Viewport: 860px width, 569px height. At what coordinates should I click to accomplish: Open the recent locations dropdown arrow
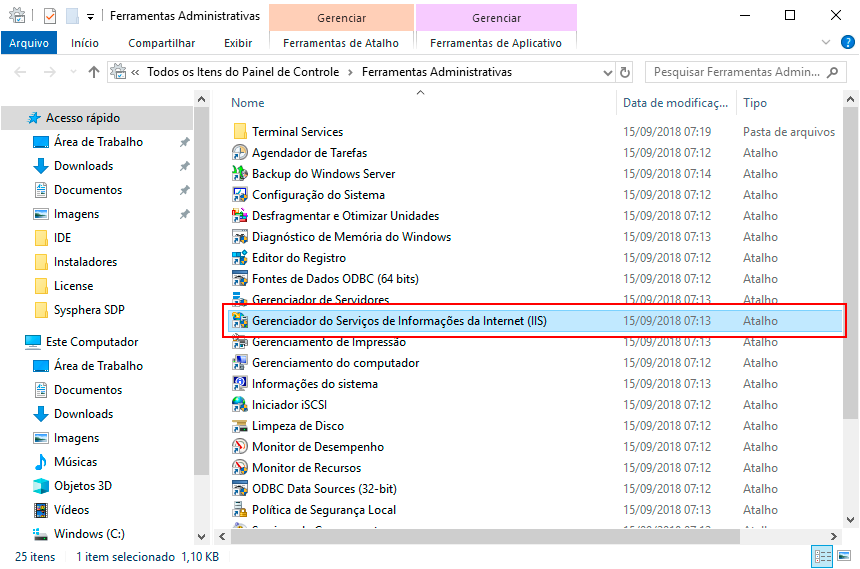coord(73,72)
